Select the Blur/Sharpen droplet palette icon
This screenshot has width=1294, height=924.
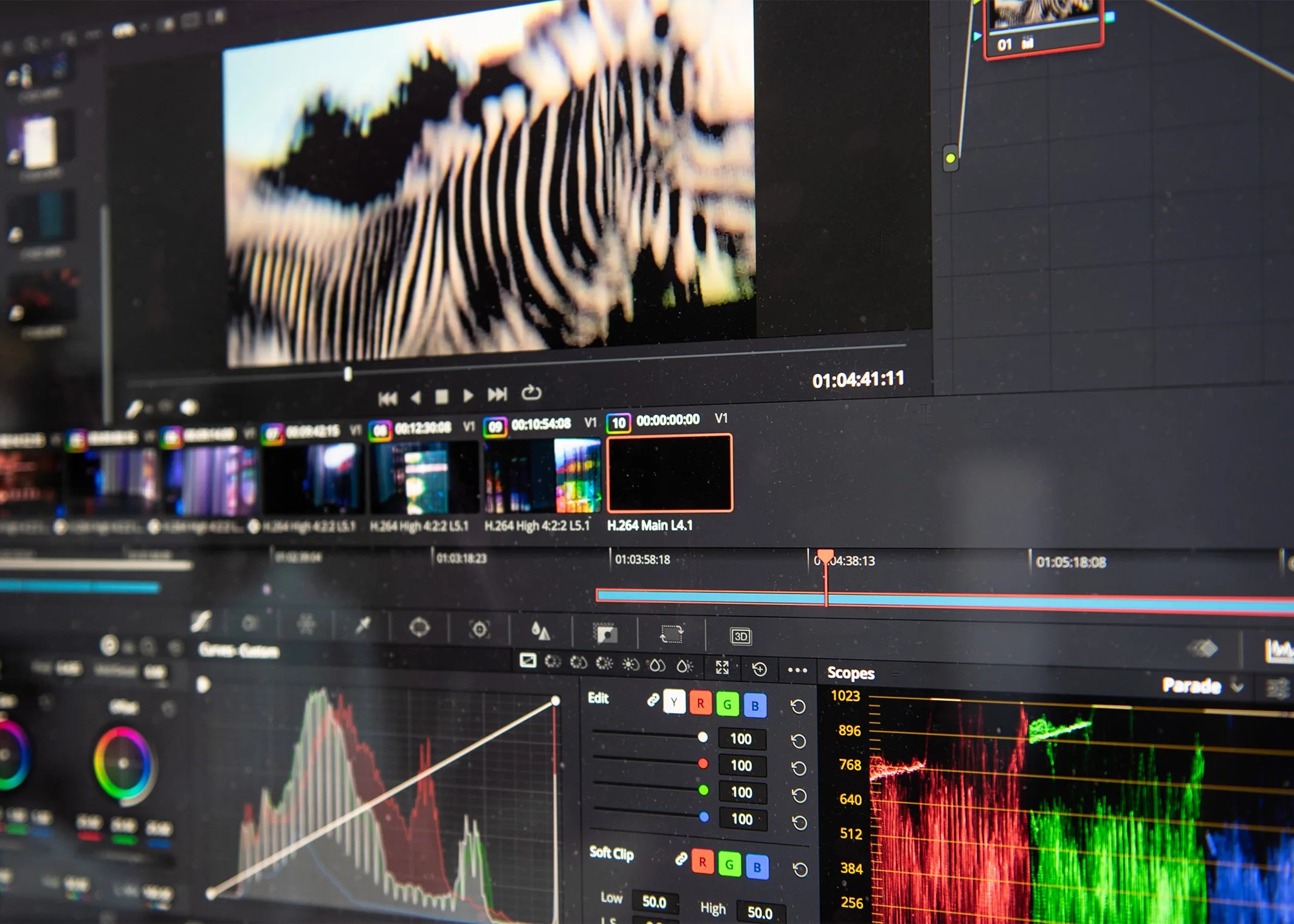click(540, 631)
